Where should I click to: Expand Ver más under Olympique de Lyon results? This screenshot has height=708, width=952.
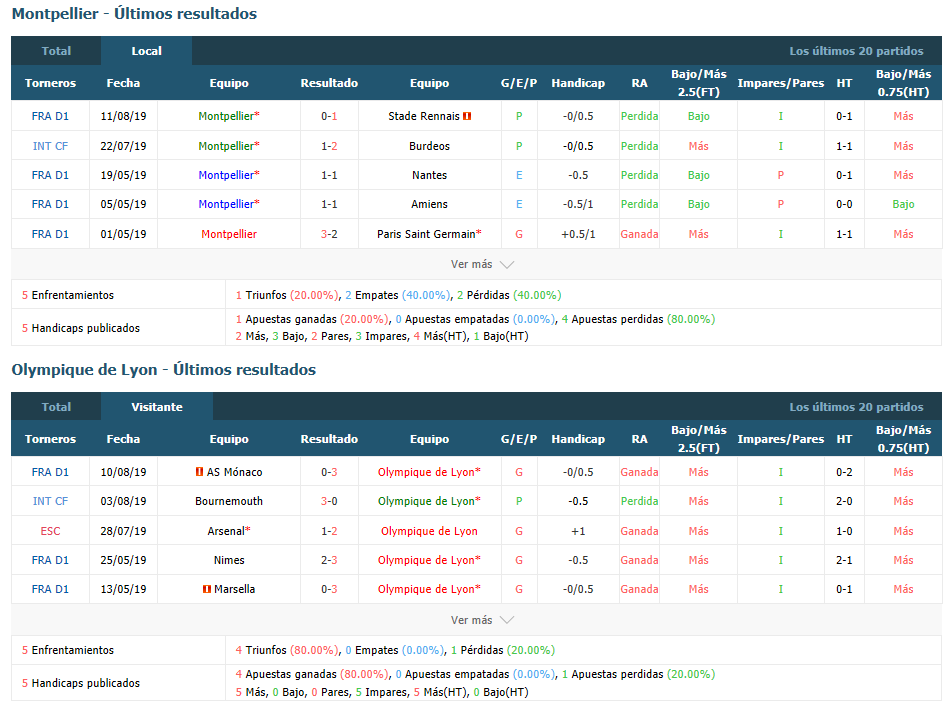[482, 620]
